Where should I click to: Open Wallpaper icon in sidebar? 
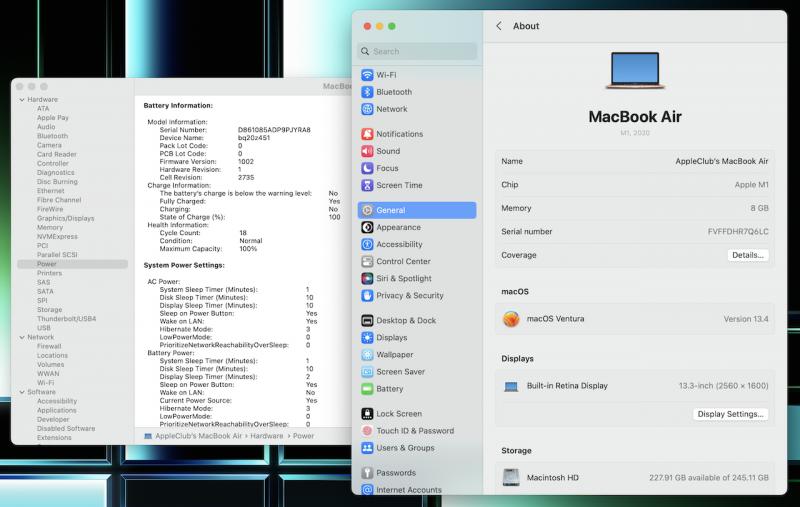click(367, 354)
